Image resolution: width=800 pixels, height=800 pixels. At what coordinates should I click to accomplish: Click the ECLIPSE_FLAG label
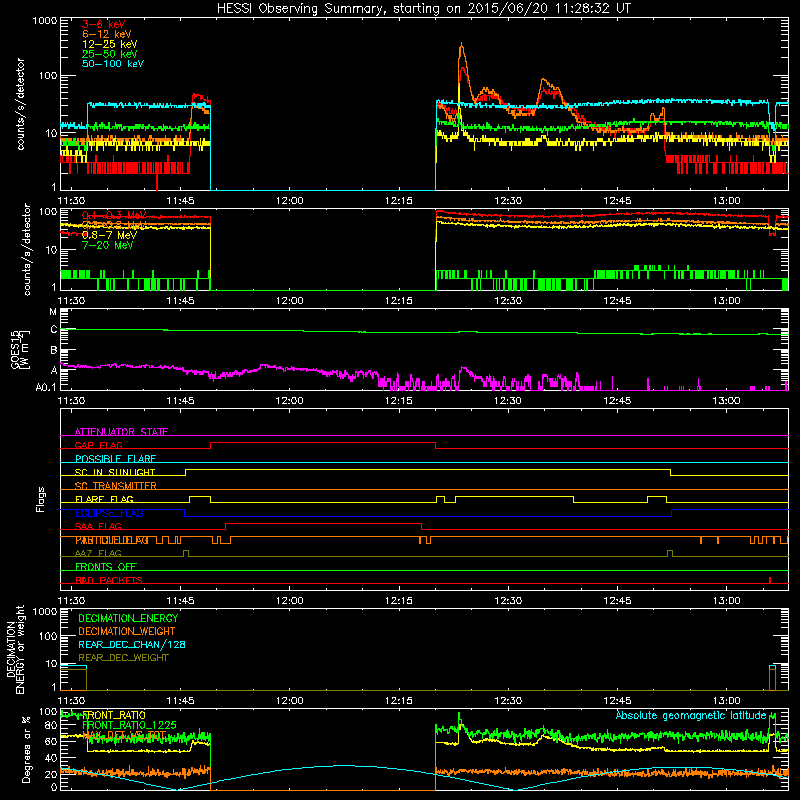[x=109, y=513]
